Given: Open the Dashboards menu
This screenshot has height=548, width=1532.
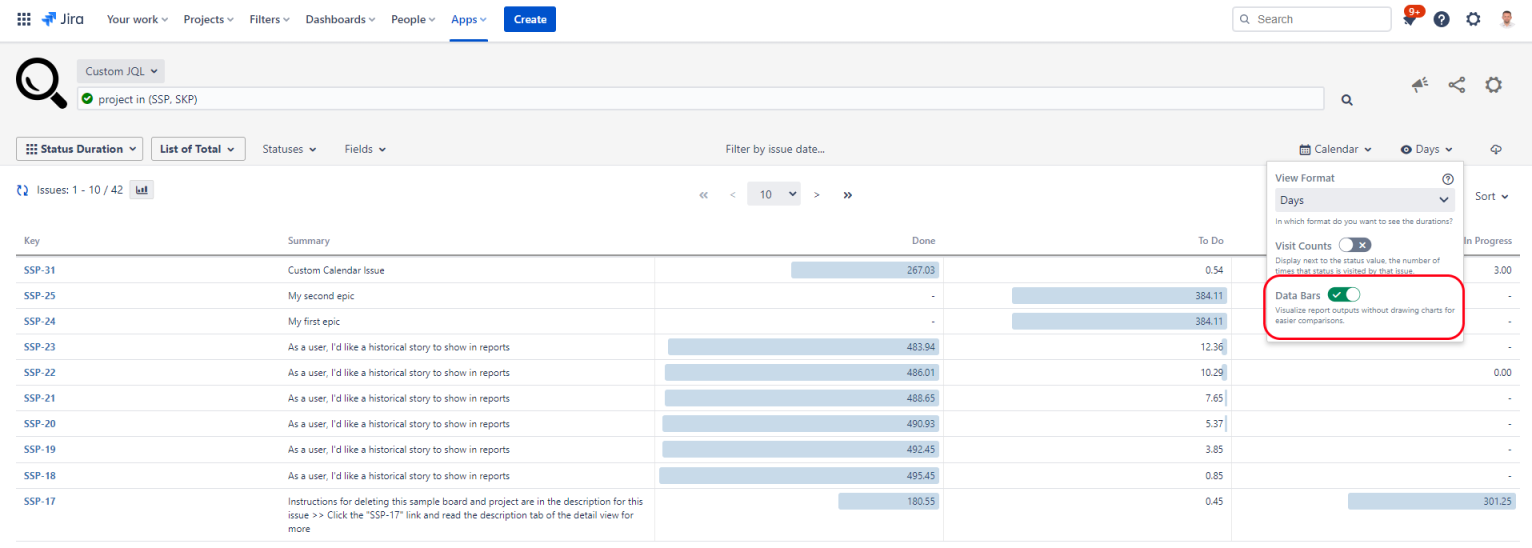Looking at the screenshot, I should click(341, 19).
